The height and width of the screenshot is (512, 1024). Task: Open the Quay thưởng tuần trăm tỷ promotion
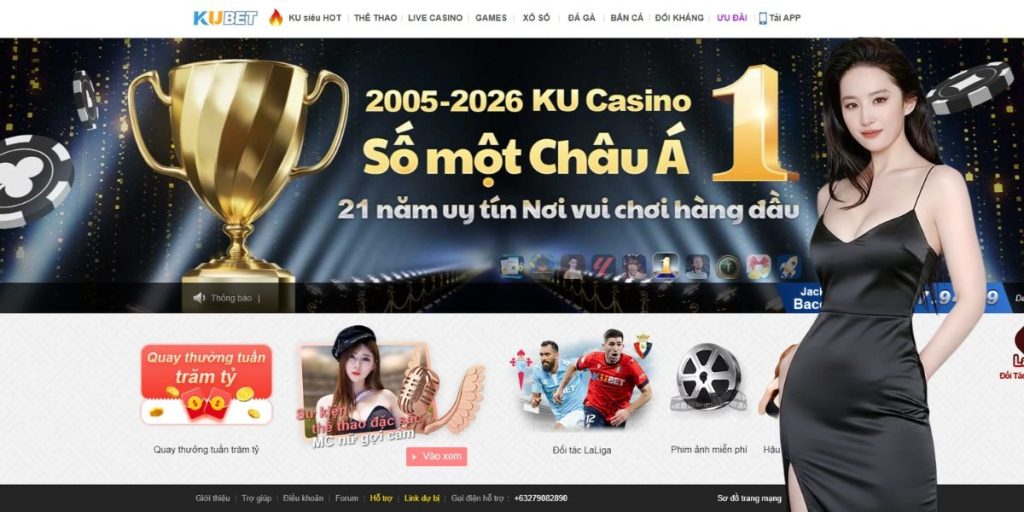[206, 385]
